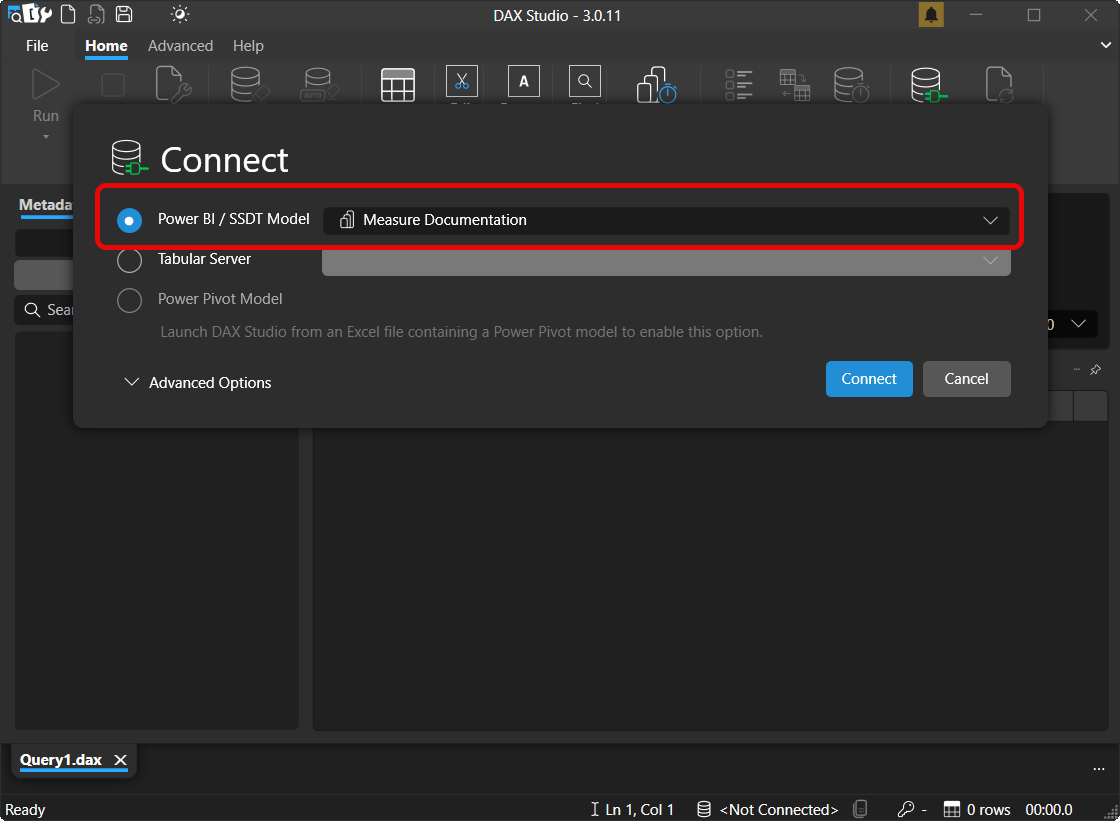Click the status bar server copy icon
Viewport: 1120px width, 821px height.
click(x=860, y=809)
